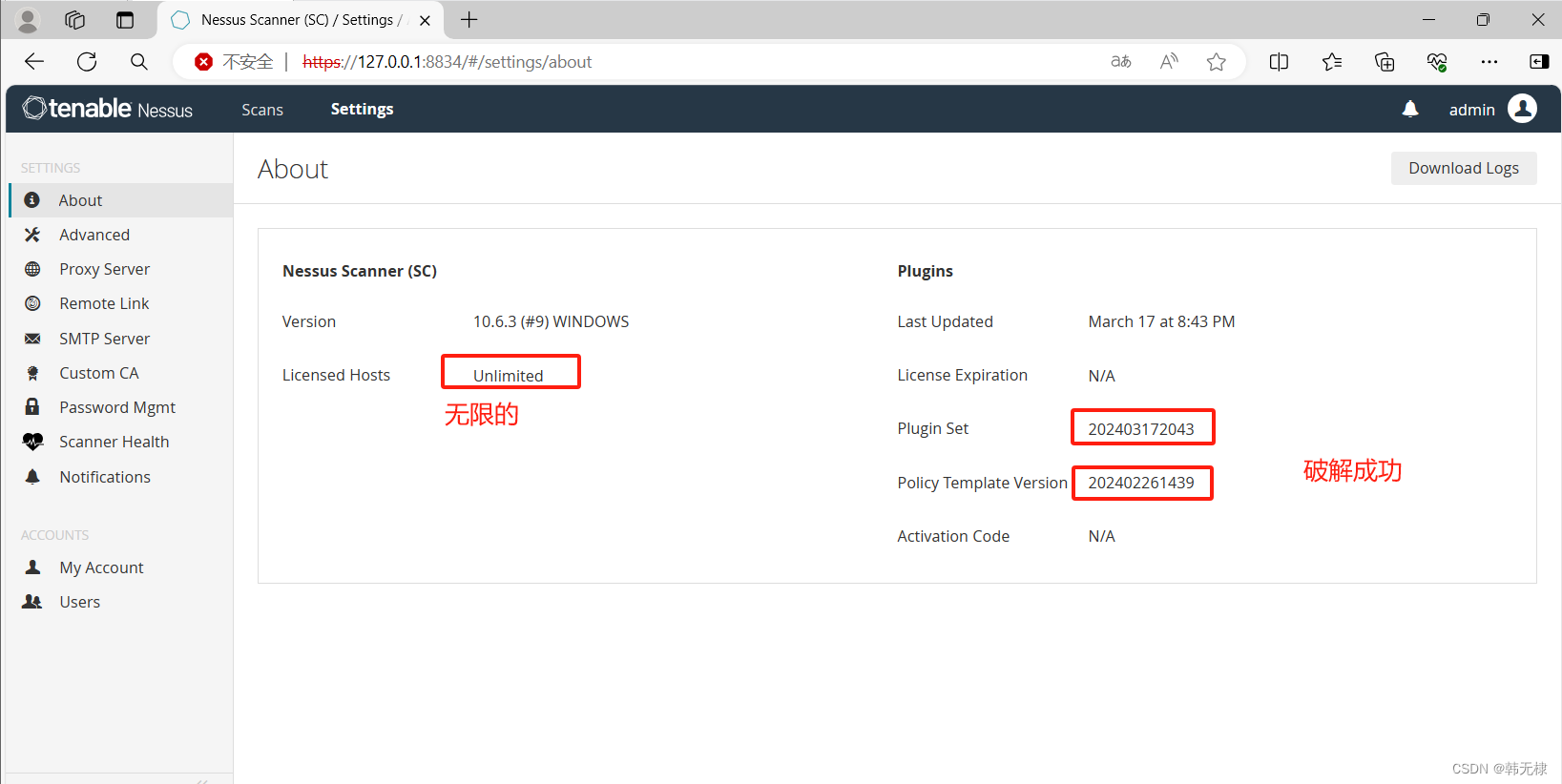Collapse the sidebar with bottom chevron
This screenshot has height=784, width=1562.
point(201,780)
